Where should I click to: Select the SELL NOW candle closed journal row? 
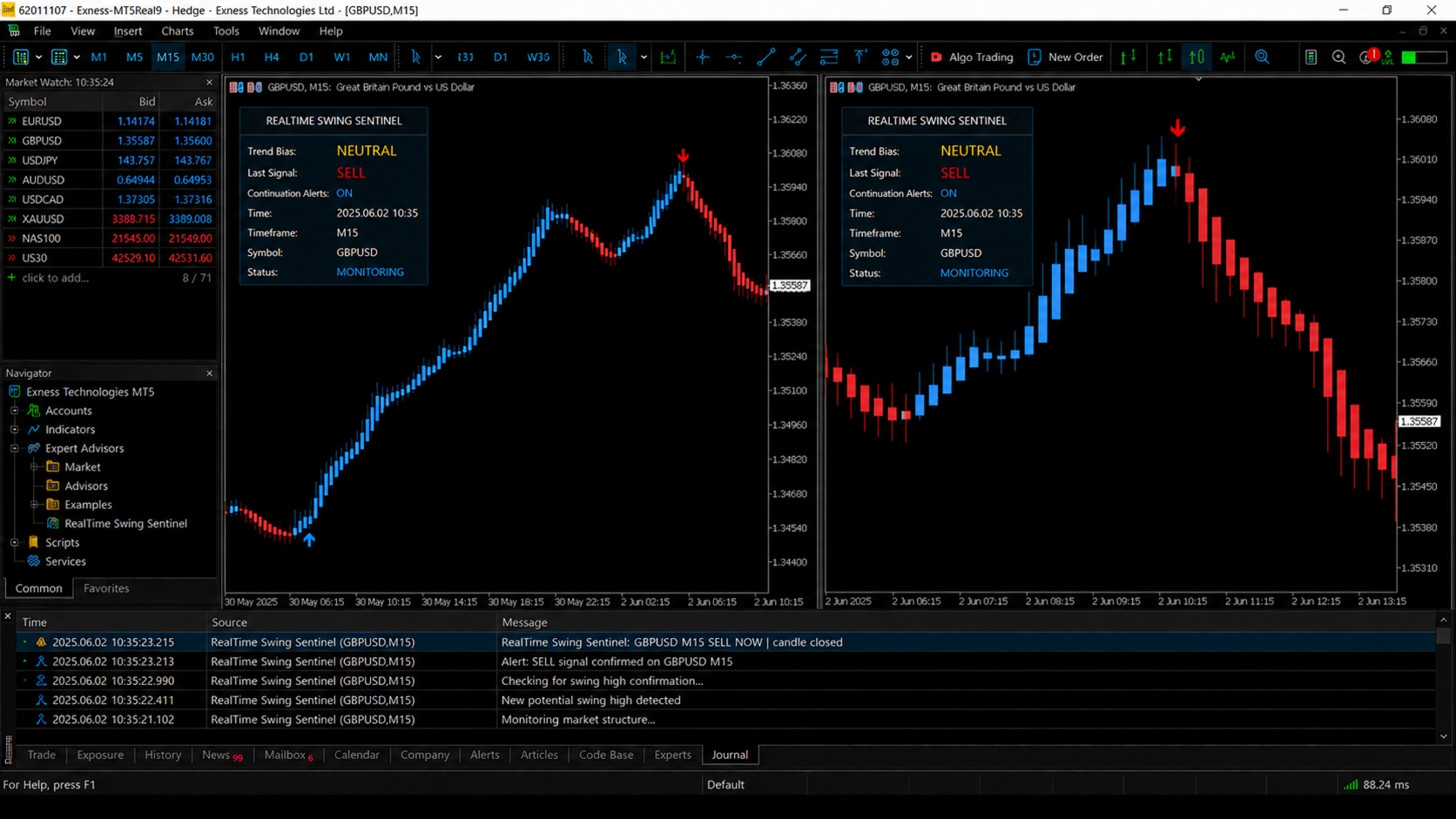point(726,642)
